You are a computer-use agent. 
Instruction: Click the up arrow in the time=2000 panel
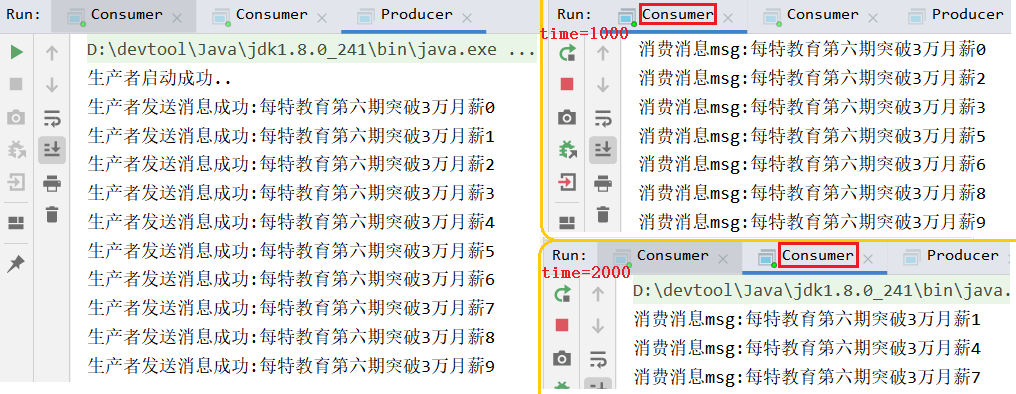(597, 295)
